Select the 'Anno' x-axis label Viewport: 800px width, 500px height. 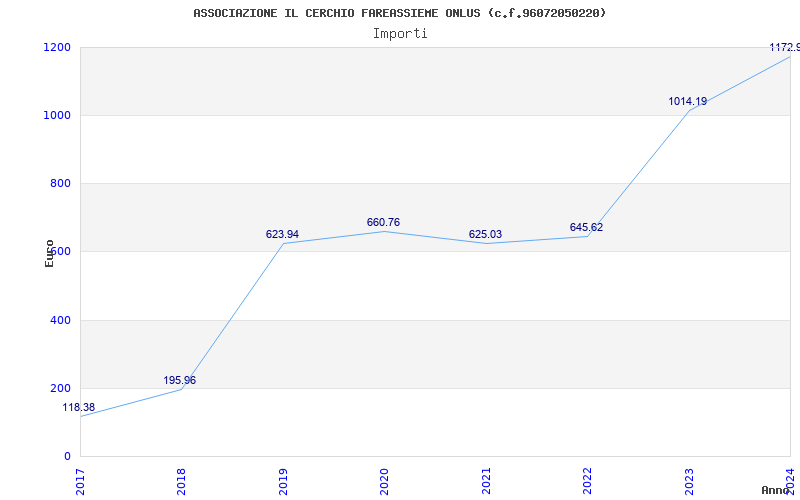point(776,490)
